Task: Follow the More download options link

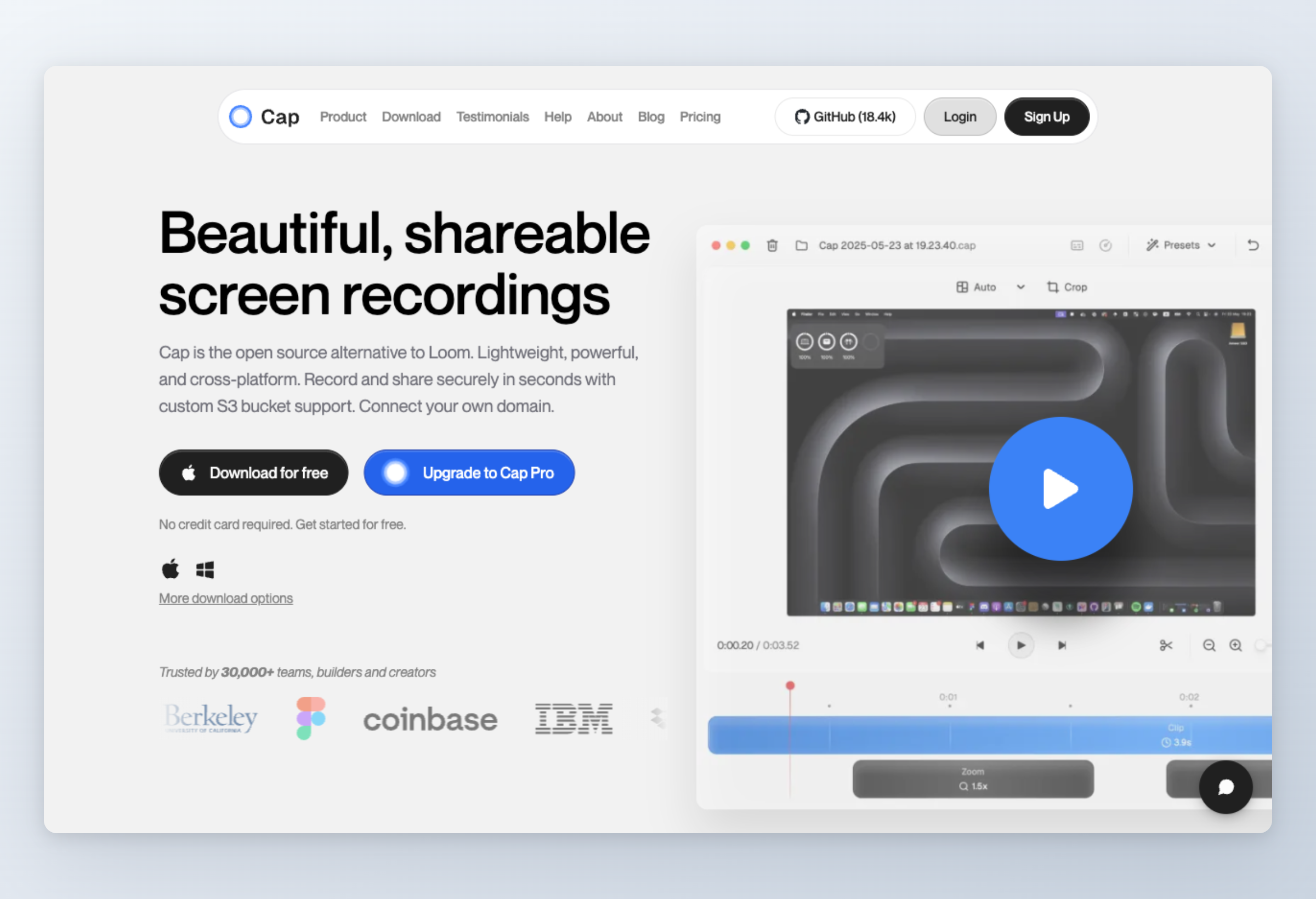Action: 225,599
